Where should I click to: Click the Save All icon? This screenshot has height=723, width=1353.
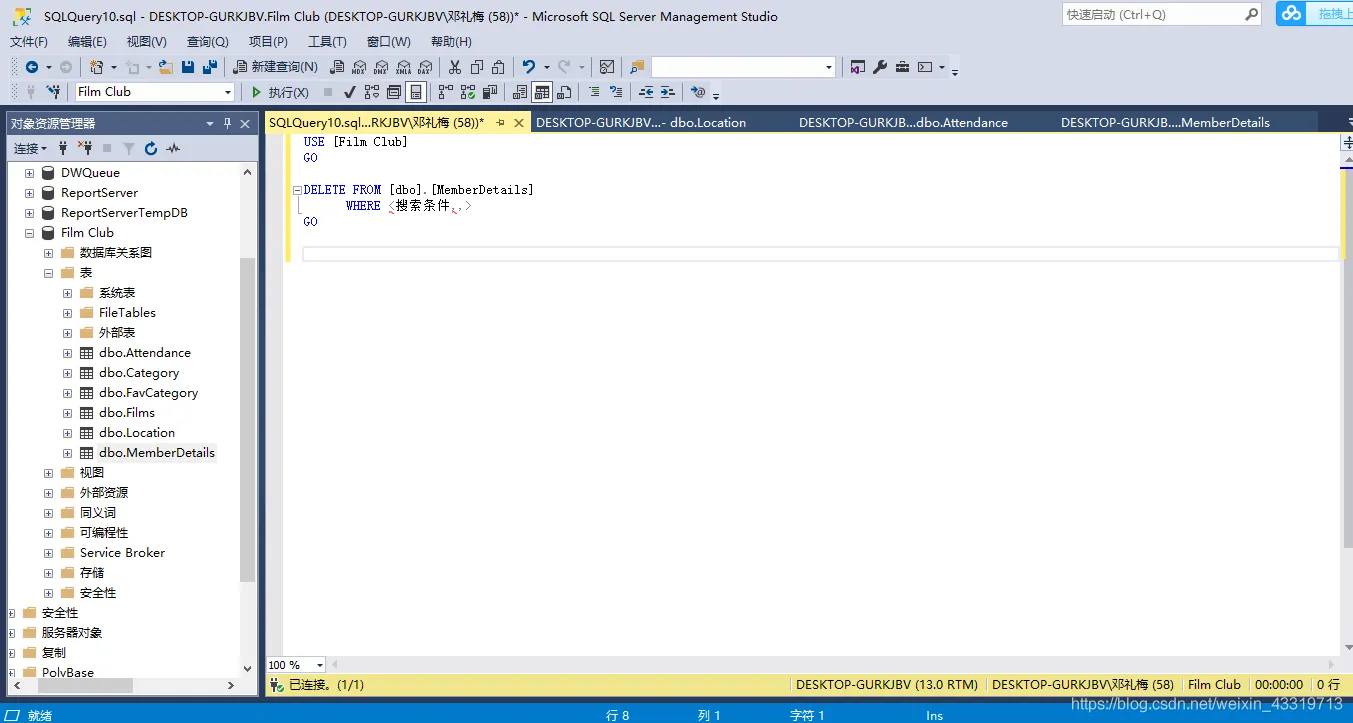coord(210,67)
